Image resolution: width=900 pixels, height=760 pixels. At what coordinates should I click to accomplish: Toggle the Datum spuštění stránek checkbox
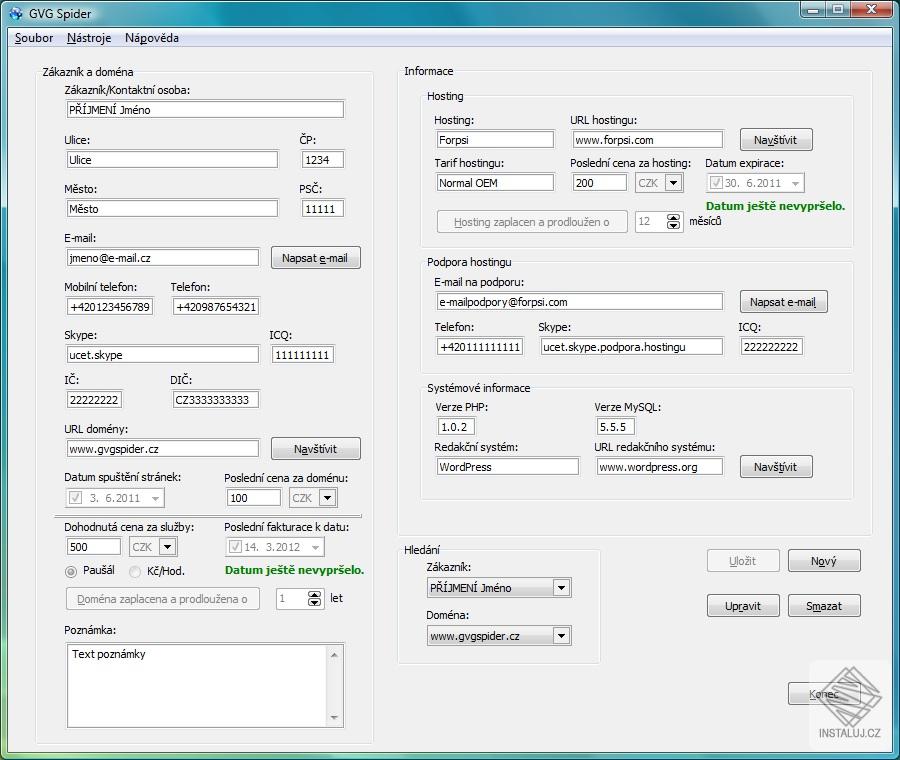[x=75, y=498]
